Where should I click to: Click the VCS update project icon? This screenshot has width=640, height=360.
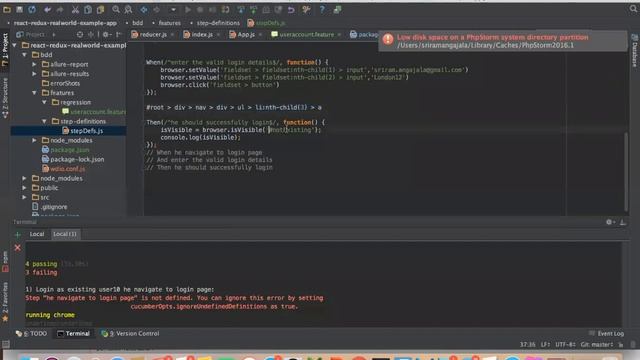[x=241, y=9]
